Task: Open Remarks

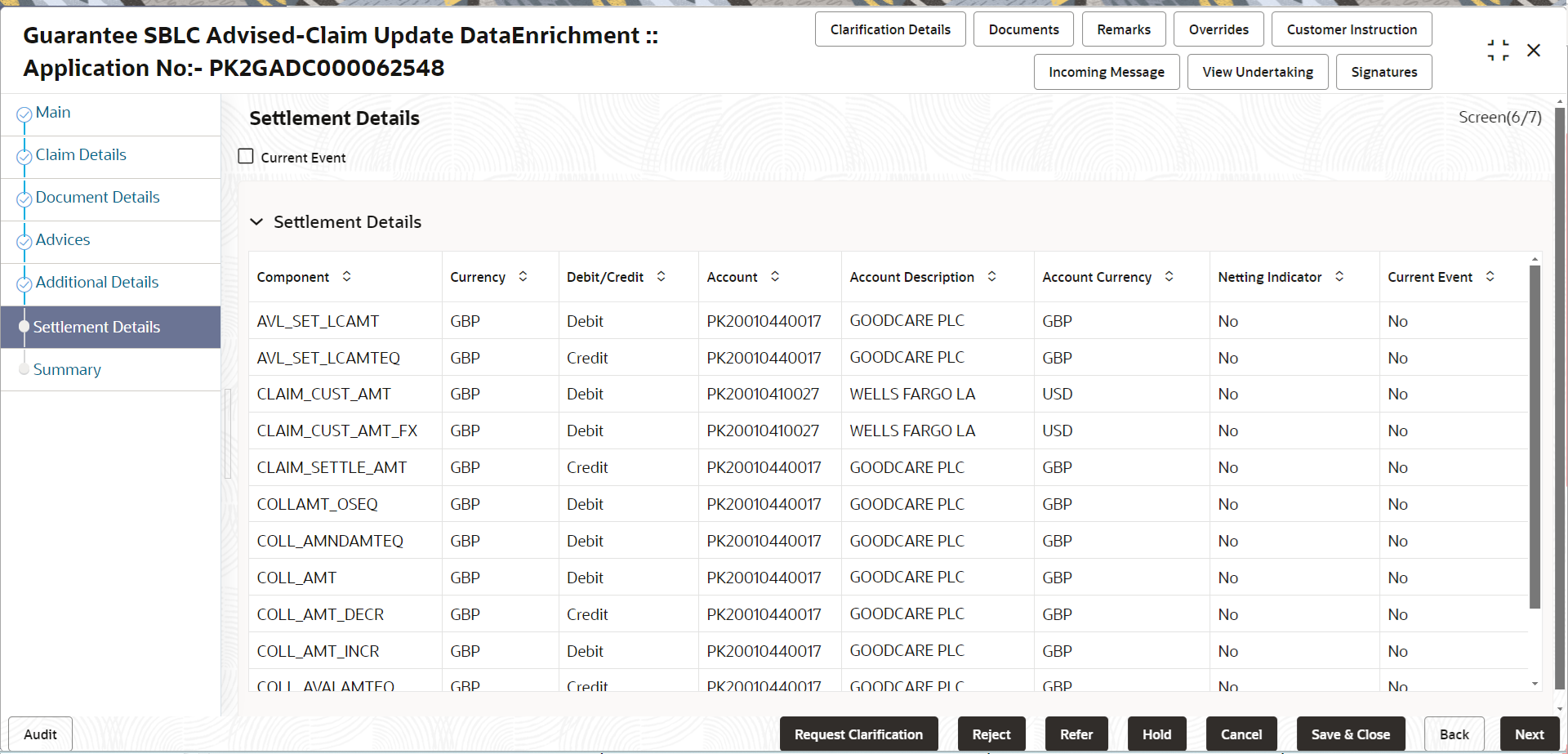Action: coord(1124,29)
